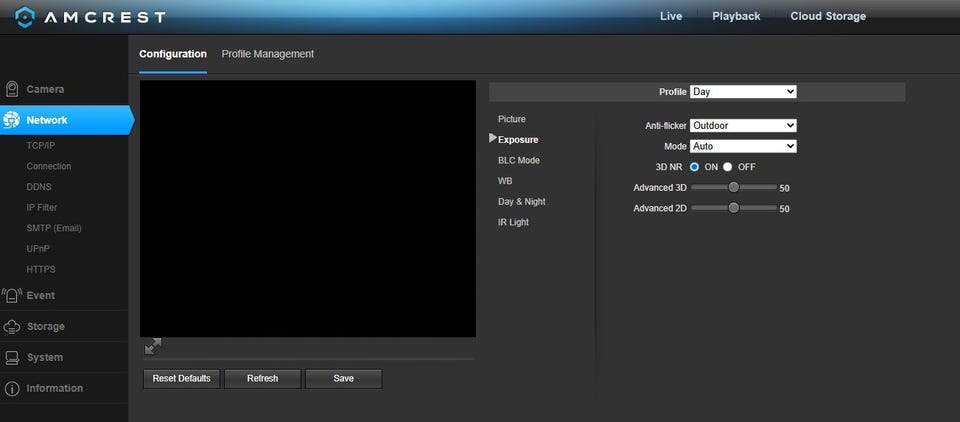Viewport: 960px width, 422px height.
Task: Switch to the Configuration tab
Action: pos(173,54)
